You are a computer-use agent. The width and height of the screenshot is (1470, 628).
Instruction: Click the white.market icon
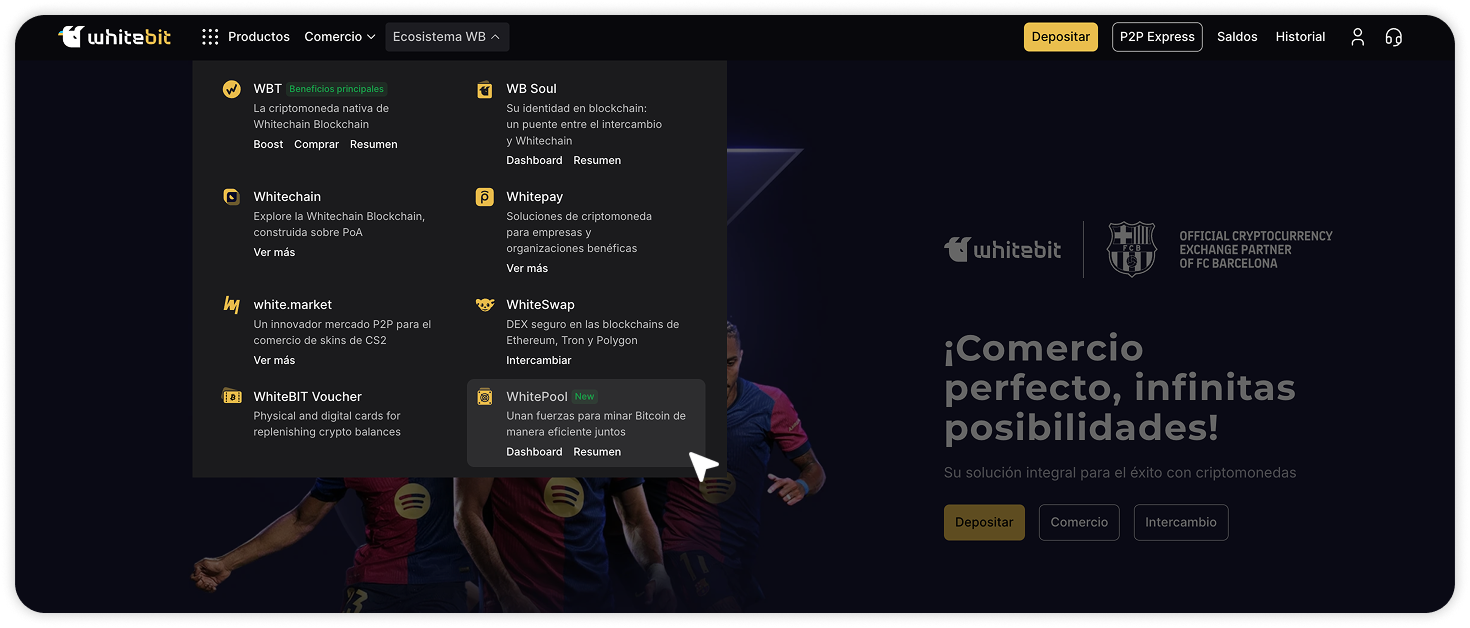tap(232, 305)
